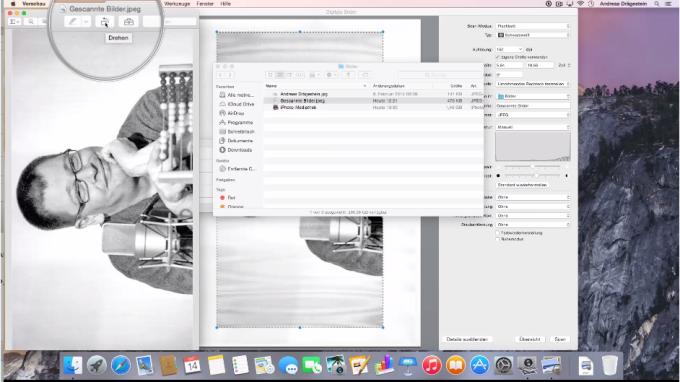The height and width of the screenshot is (382, 680).
Task: Toggle the Schwarzweiß-related checkbox at bottom of options
Action: click(498, 239)
